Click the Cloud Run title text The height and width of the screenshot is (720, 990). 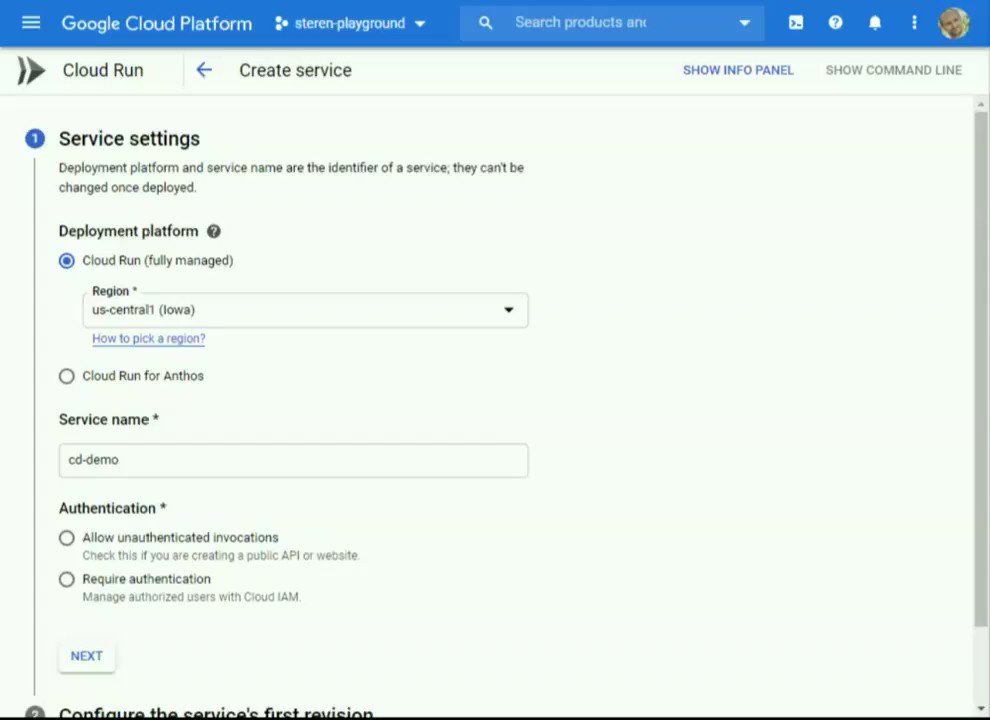point(103,70)
